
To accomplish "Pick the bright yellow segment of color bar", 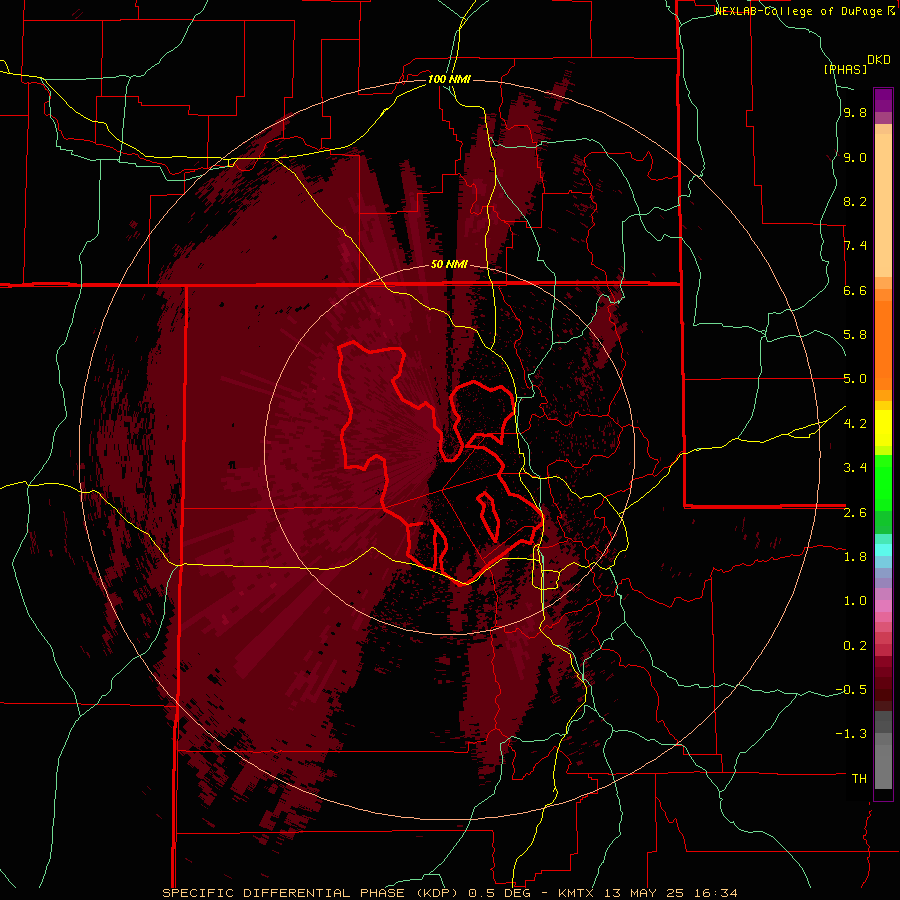I will 883,428.
